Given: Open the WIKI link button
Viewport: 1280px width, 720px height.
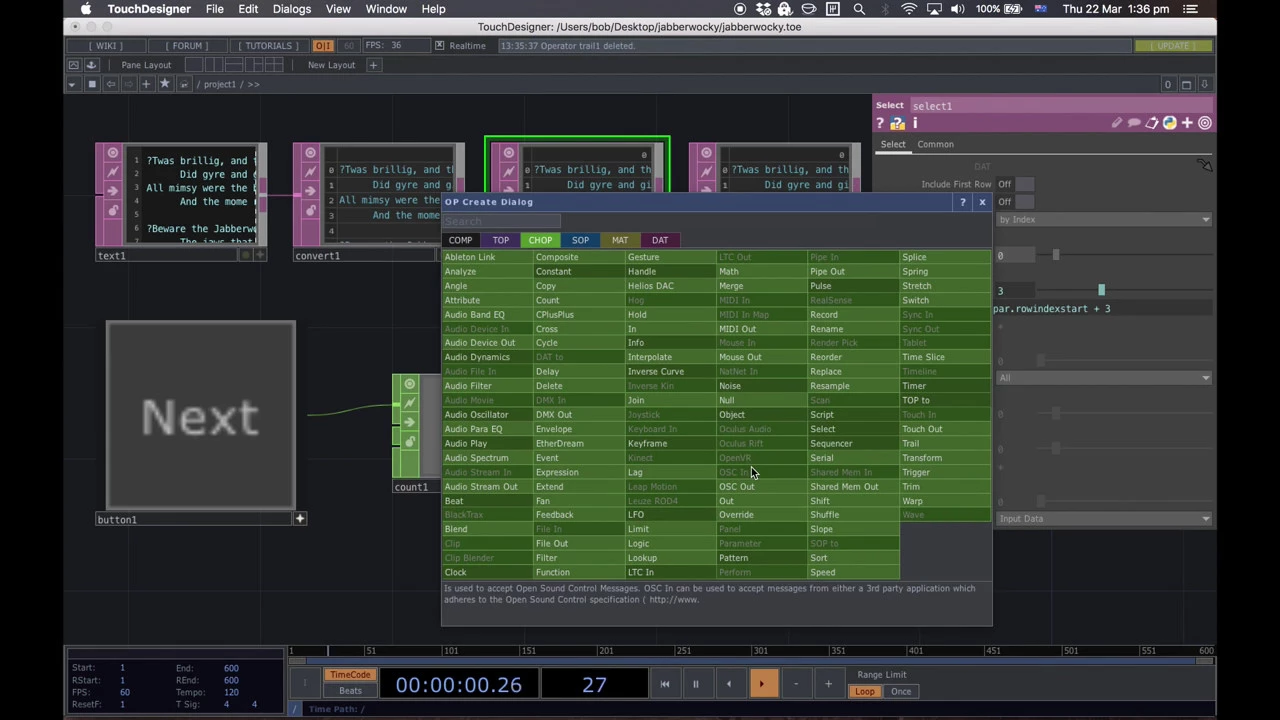Looking at the screenshot, I should pyautogui.click(x=106, y=46).
